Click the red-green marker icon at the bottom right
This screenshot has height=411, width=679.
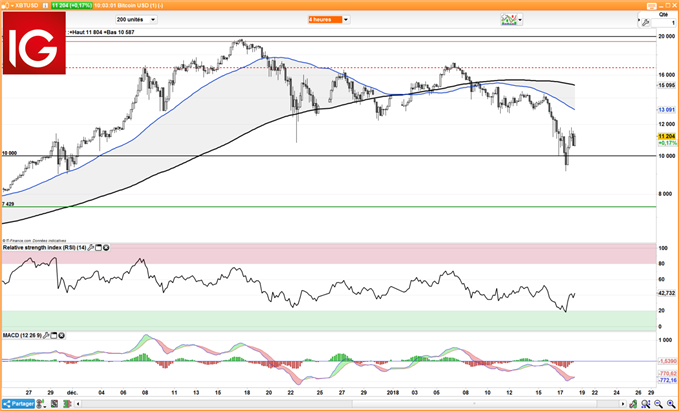pyautogui.click(x=633, y=404)
